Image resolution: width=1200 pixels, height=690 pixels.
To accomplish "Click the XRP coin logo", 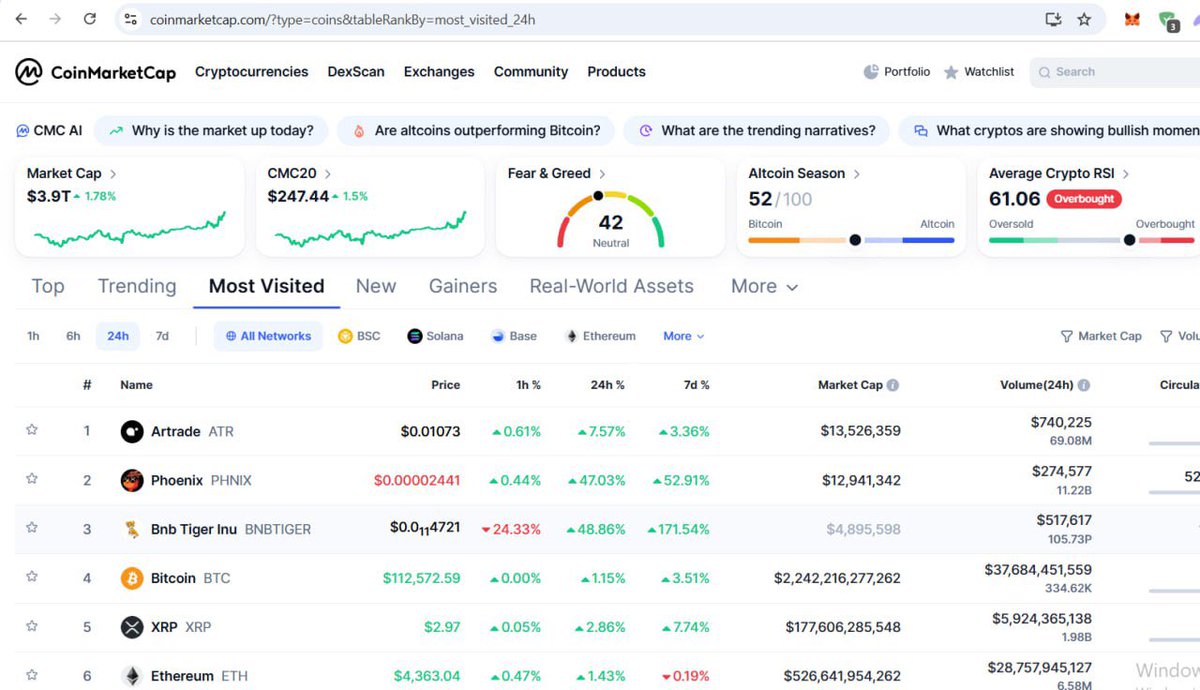I will [x=132, y=627].
